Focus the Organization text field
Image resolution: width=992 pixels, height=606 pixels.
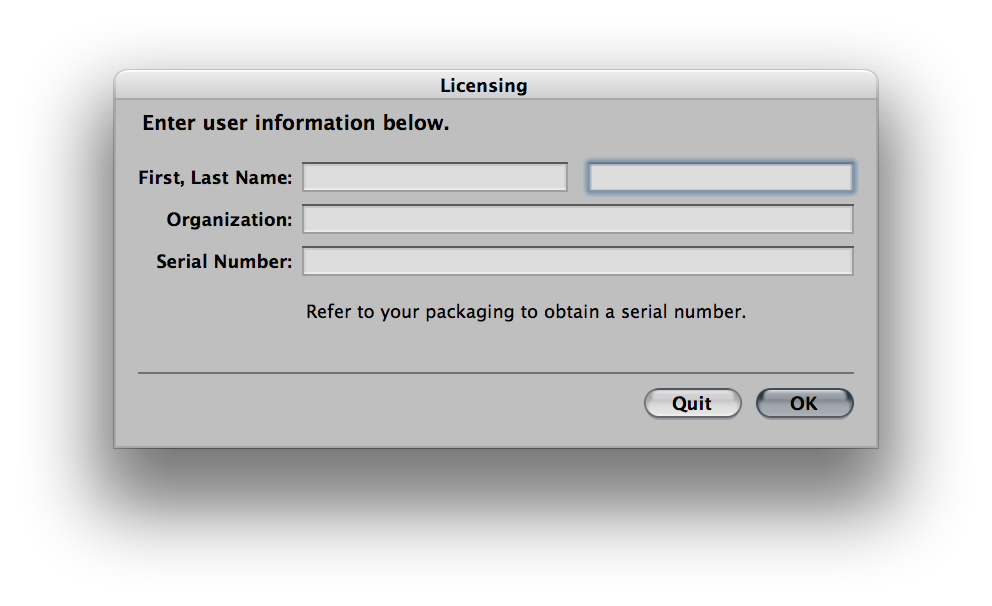coord(578,219)
